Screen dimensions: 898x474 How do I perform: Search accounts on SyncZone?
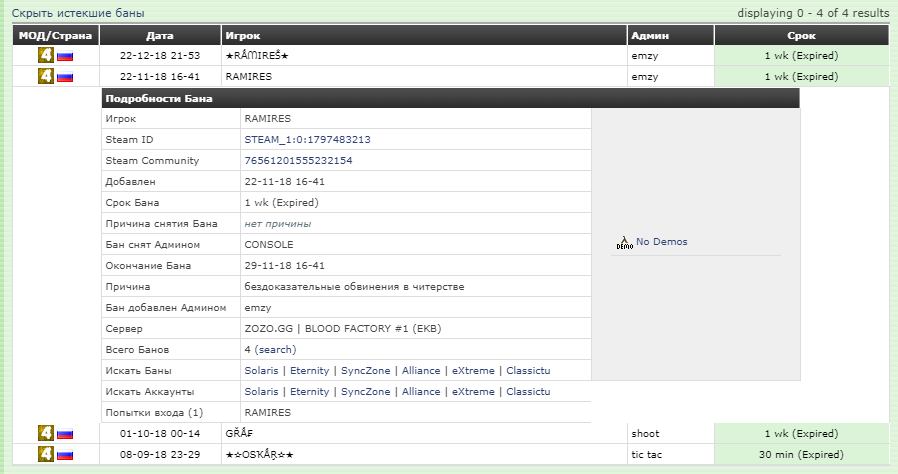tap(365, 392)
